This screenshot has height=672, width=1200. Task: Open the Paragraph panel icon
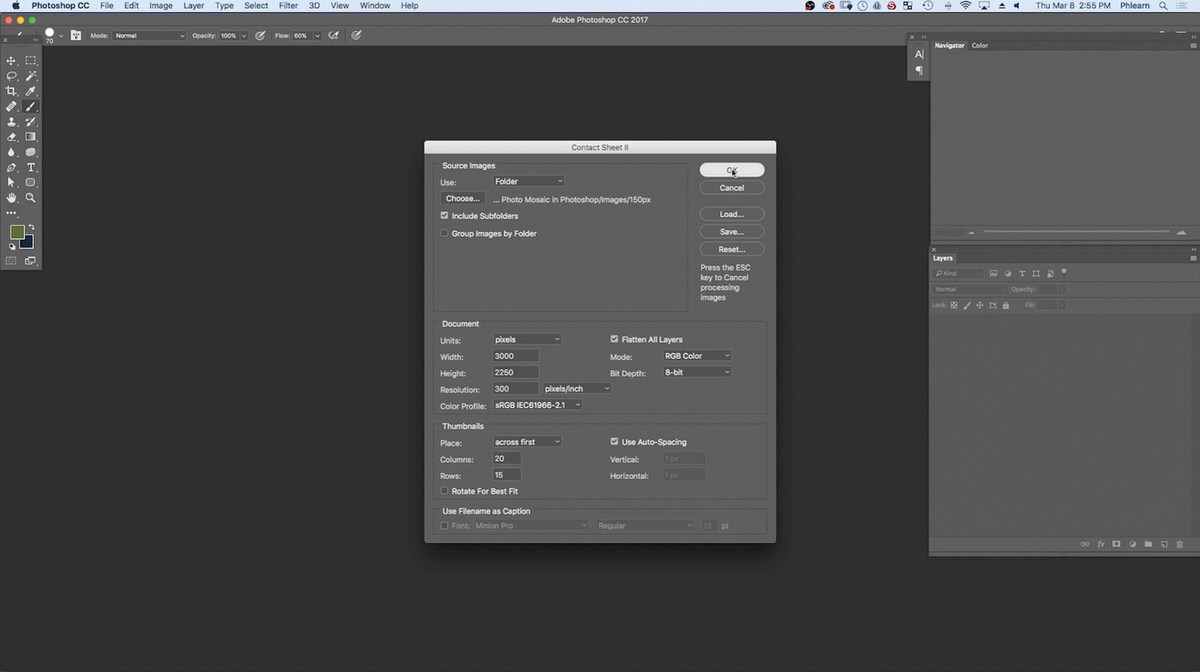click(919, 71)
